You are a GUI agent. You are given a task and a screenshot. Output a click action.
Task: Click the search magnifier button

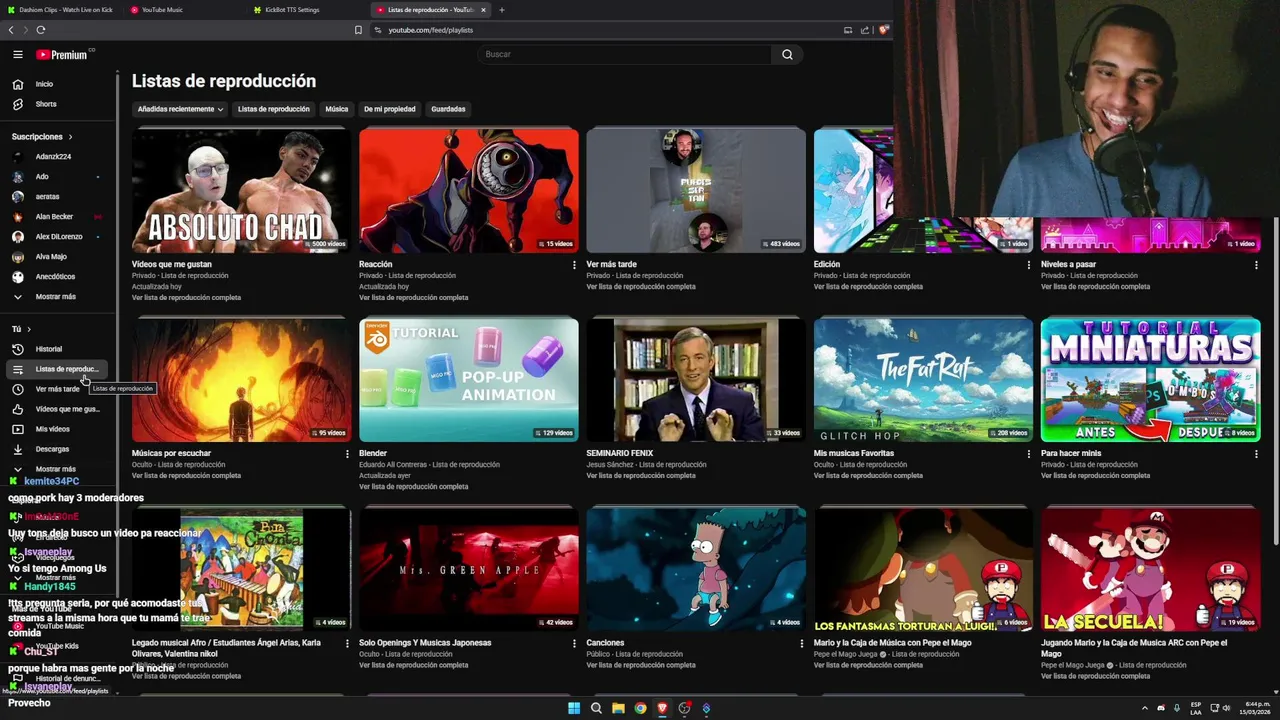coord(787,54)
